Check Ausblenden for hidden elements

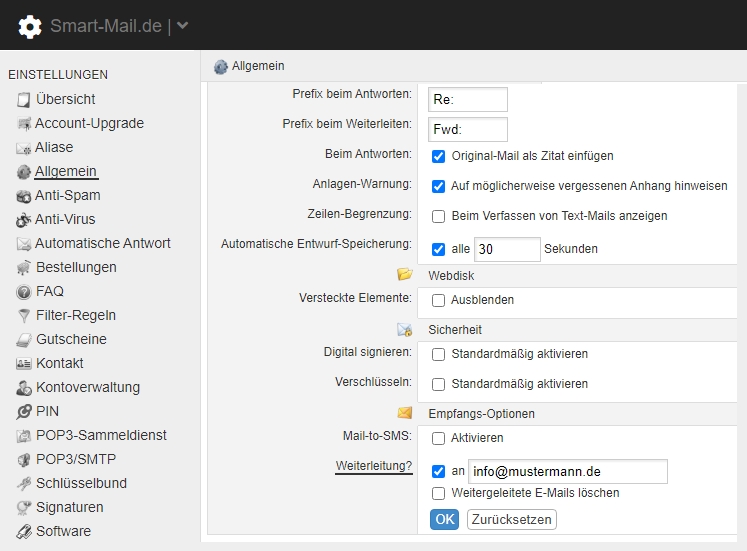[x=438, y=300]
